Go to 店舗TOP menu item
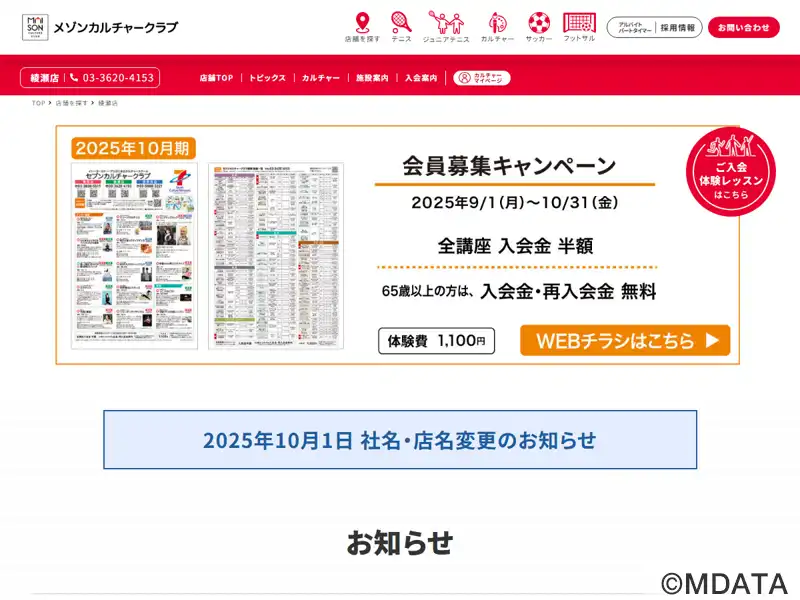Viewport: 800px width, 600px height. [216, 78]
